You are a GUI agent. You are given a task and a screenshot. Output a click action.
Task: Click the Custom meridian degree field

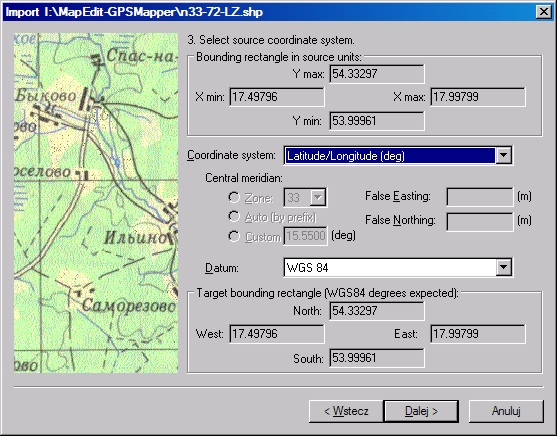pyautogui.click(x=305, y=236)
